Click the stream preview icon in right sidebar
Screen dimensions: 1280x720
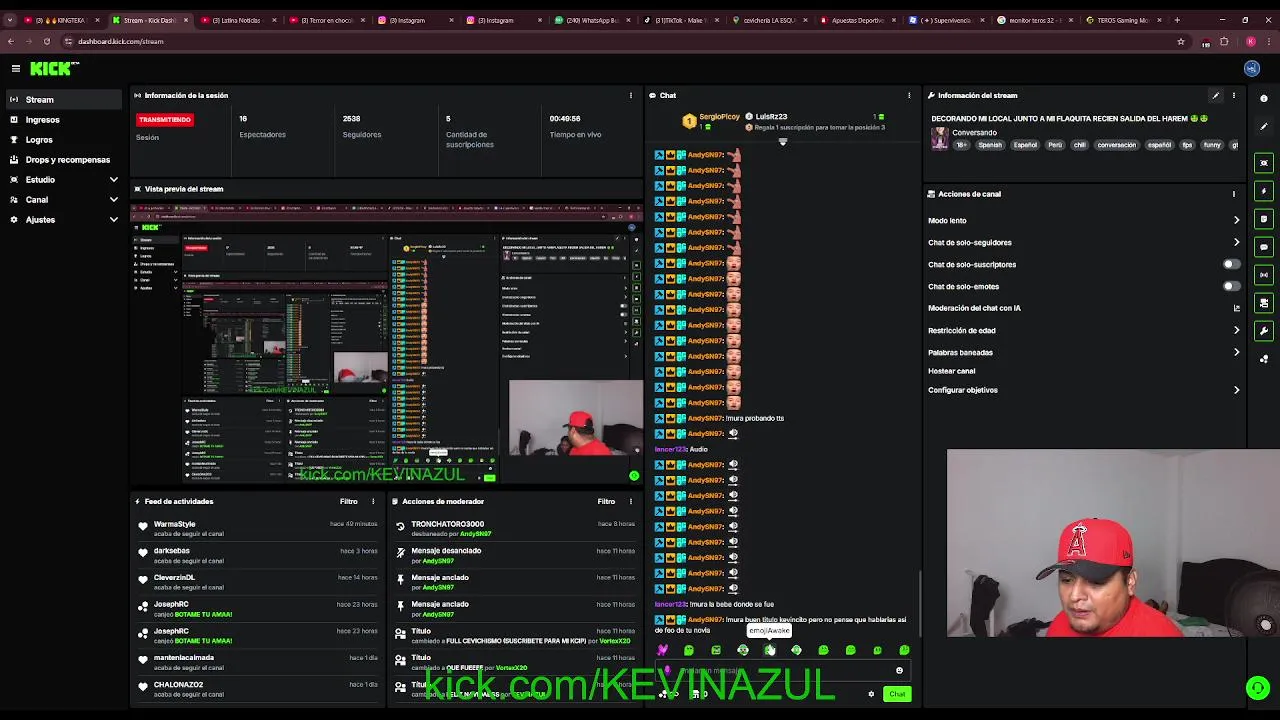[1264, 163]
